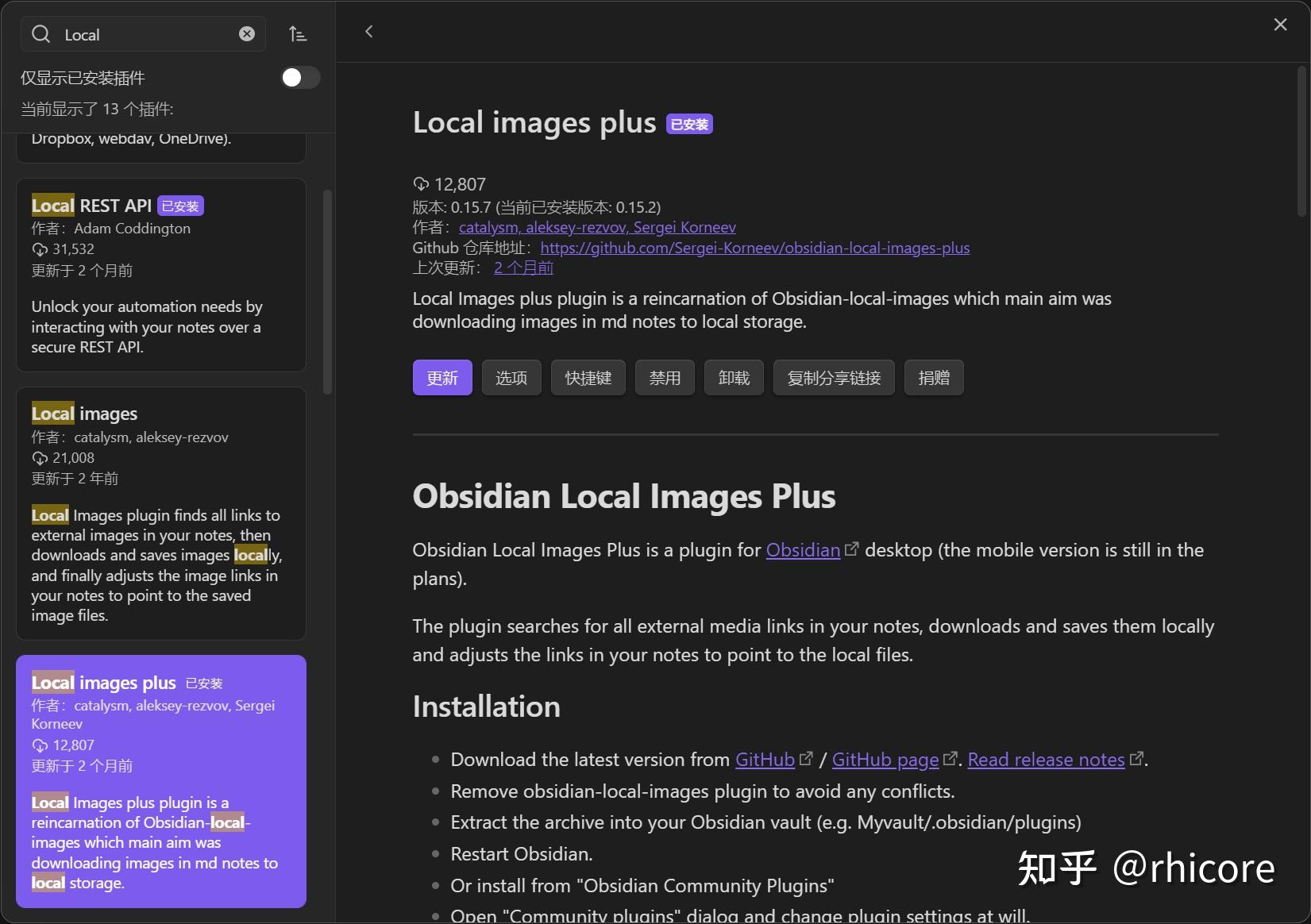Click the Installation heading
The image size is (1311, 924).
pyautogui.click(x=487, y=706)
